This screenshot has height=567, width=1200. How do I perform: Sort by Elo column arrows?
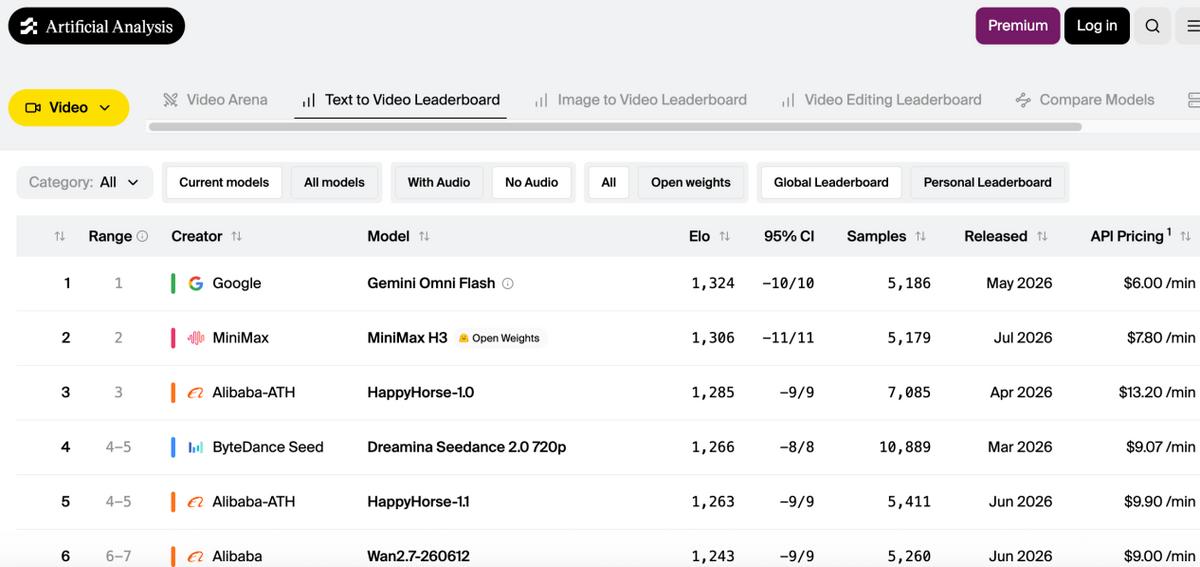coord(725,237)
